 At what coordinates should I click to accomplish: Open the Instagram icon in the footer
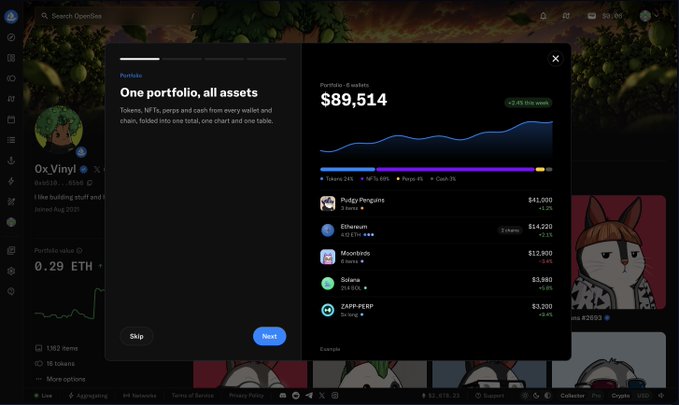[x=335, y=395]
